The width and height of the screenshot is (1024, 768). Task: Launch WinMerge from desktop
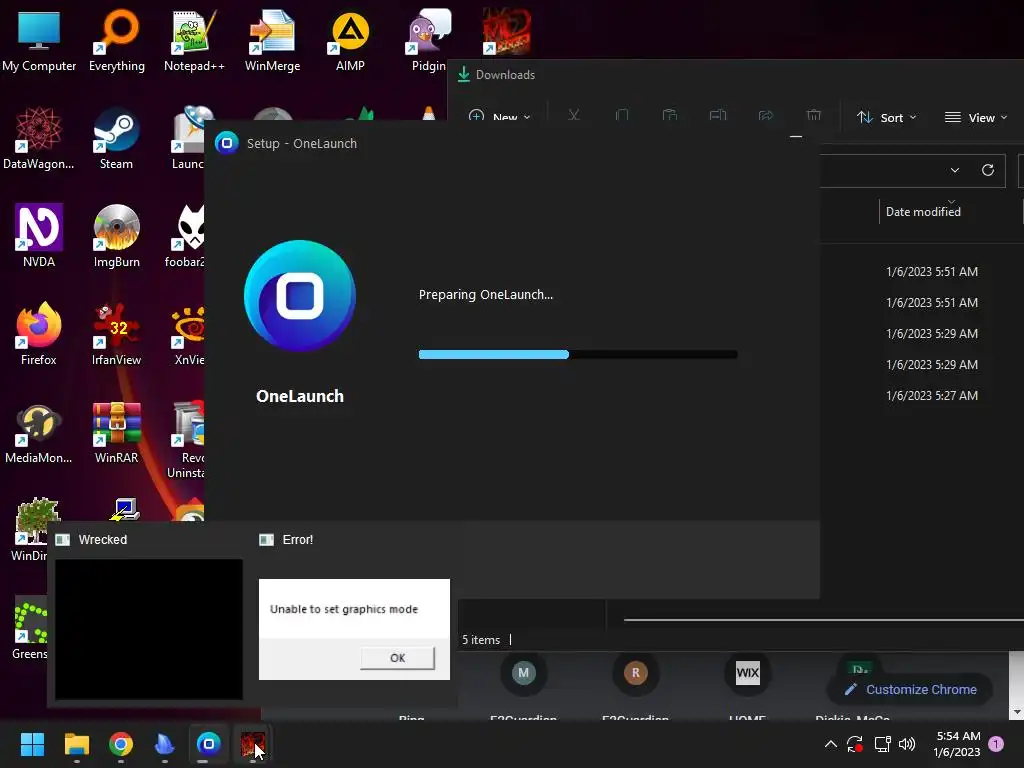point(272,40)
